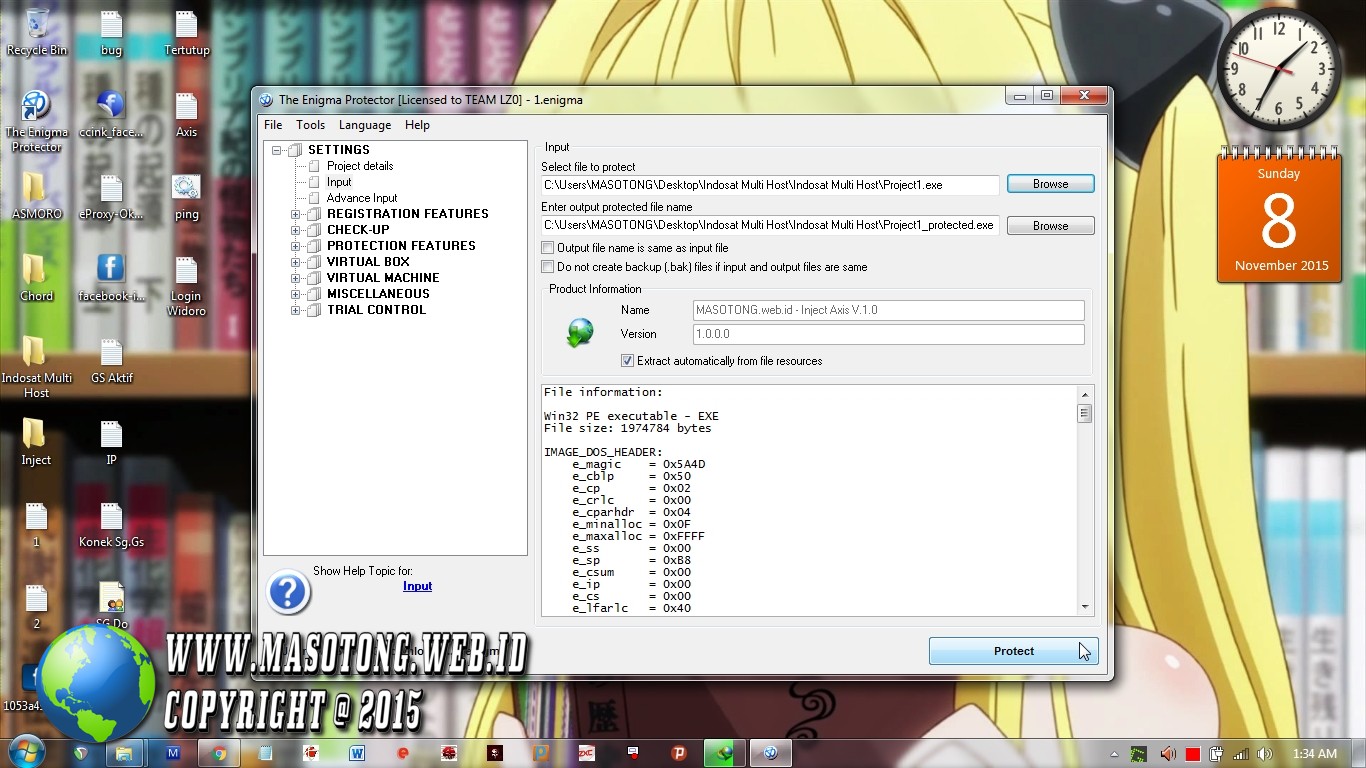Image resolution: width=1366 pixels, height=768 pixels.
Task: Click the output protected file name field
Action: (x=770, y=225)
